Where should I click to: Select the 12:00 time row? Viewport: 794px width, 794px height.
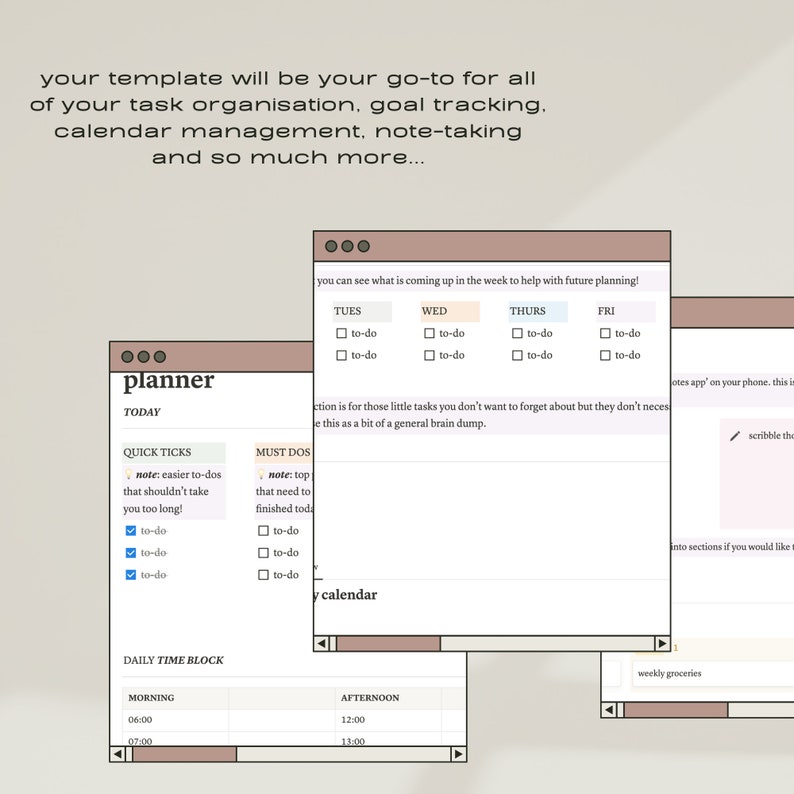pyautogui.click(x=388, y=720)
